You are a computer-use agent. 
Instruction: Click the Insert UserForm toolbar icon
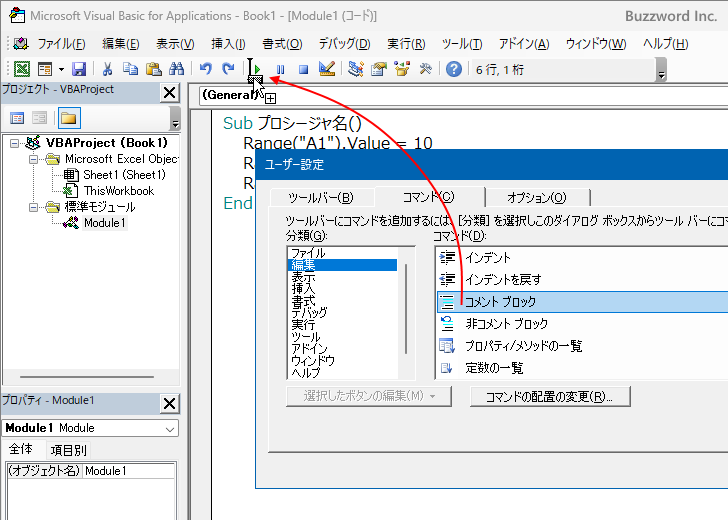coord(45,69)
